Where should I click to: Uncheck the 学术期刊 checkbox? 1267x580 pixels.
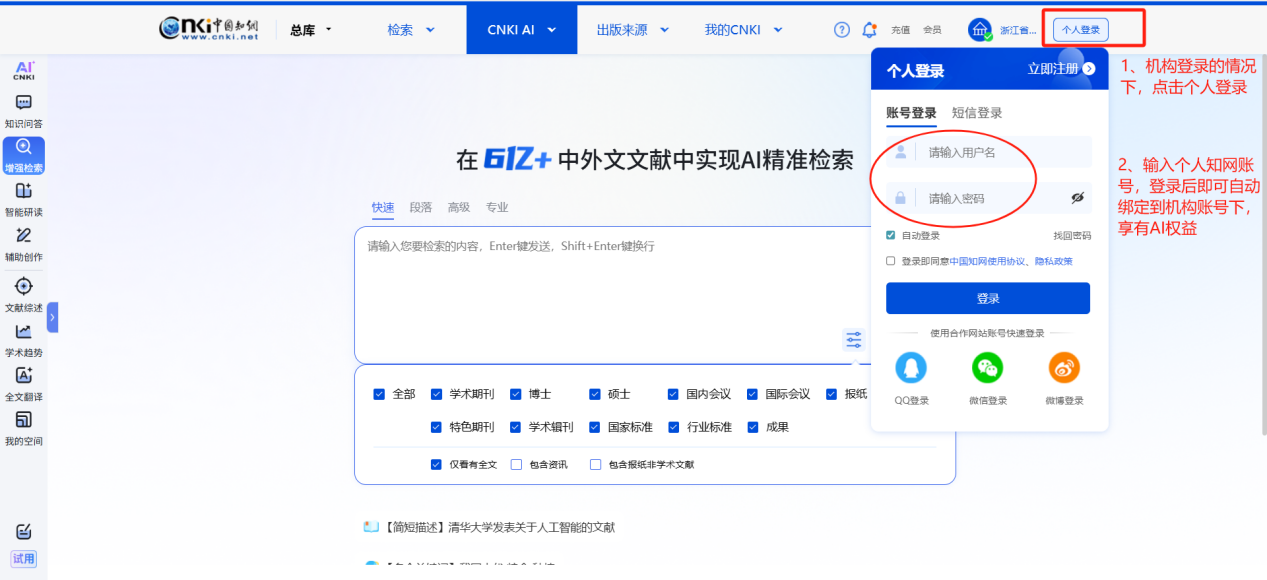point(436,394)
